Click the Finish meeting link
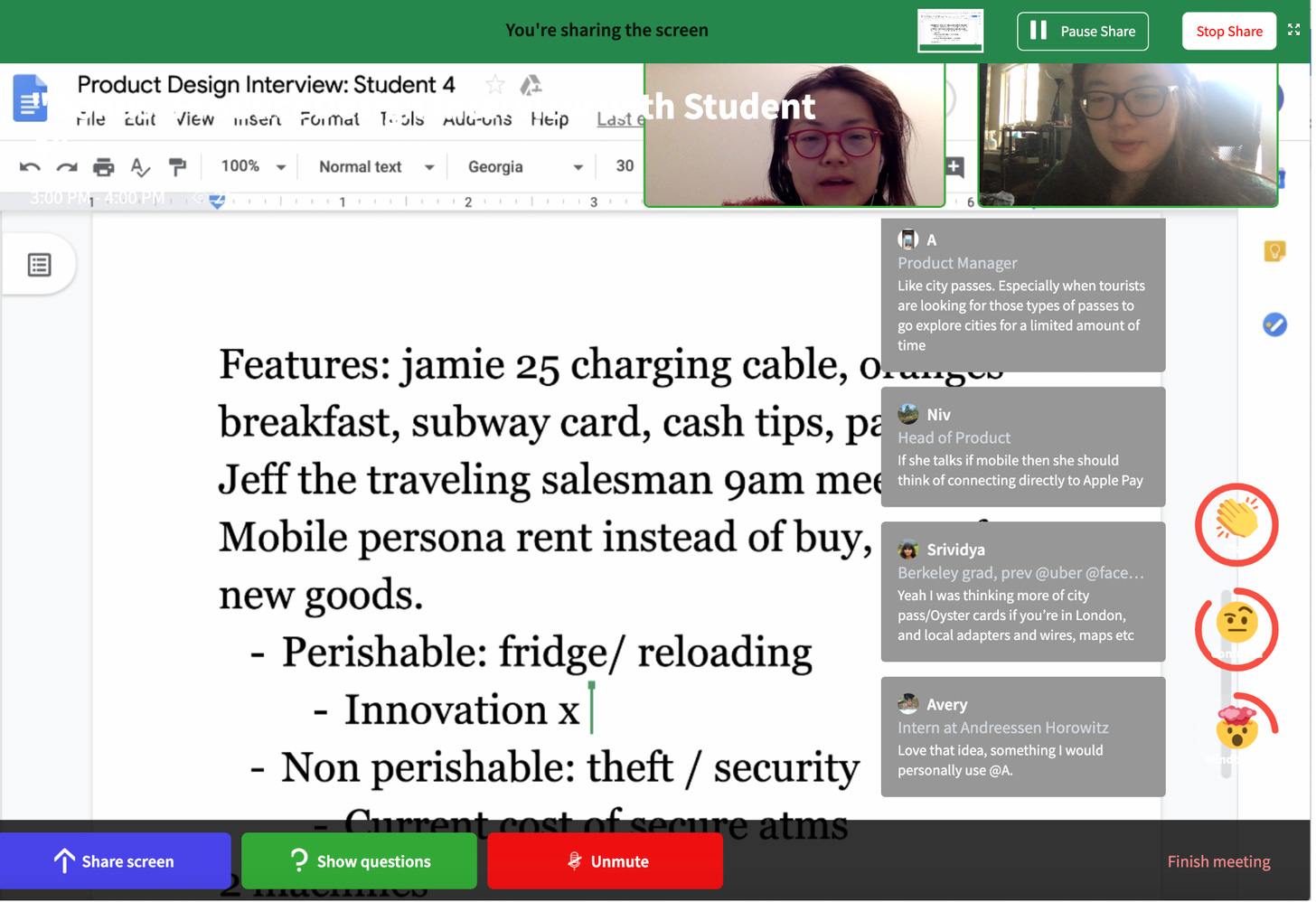Screen dimensions: 1316x902 point(1218,861)
